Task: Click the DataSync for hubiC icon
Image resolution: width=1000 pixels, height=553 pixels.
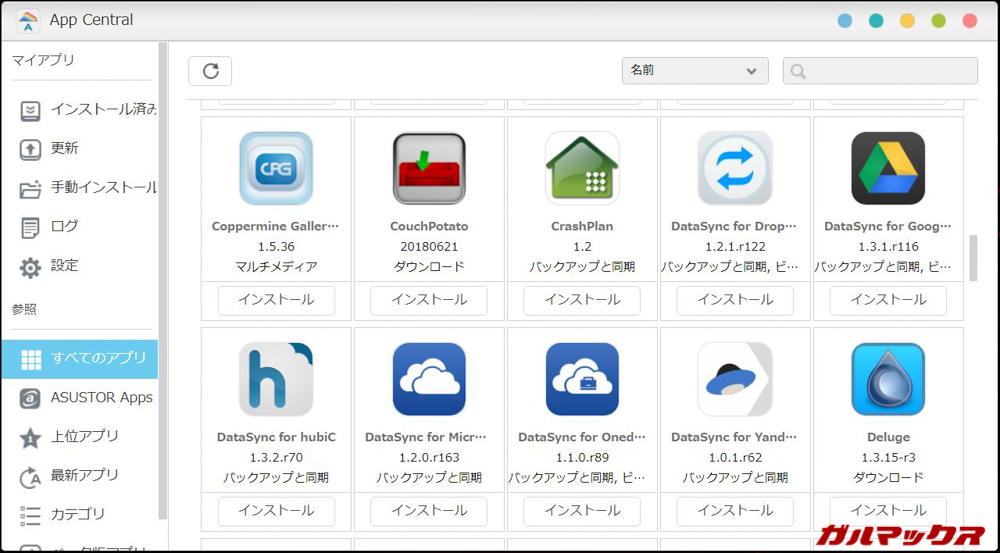Action: (x=276, y=379)
